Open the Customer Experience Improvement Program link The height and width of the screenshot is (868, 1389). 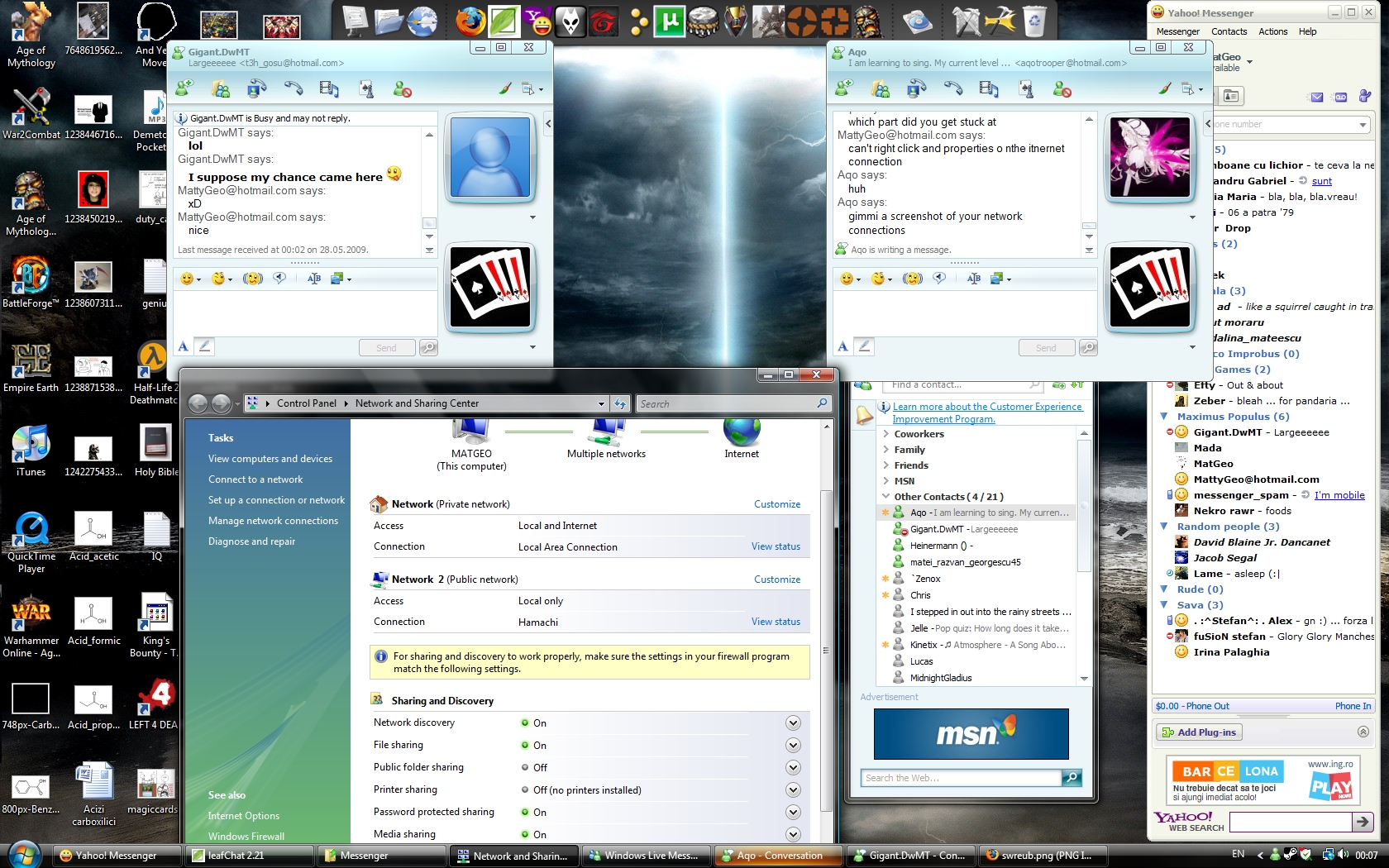(987, 413)
